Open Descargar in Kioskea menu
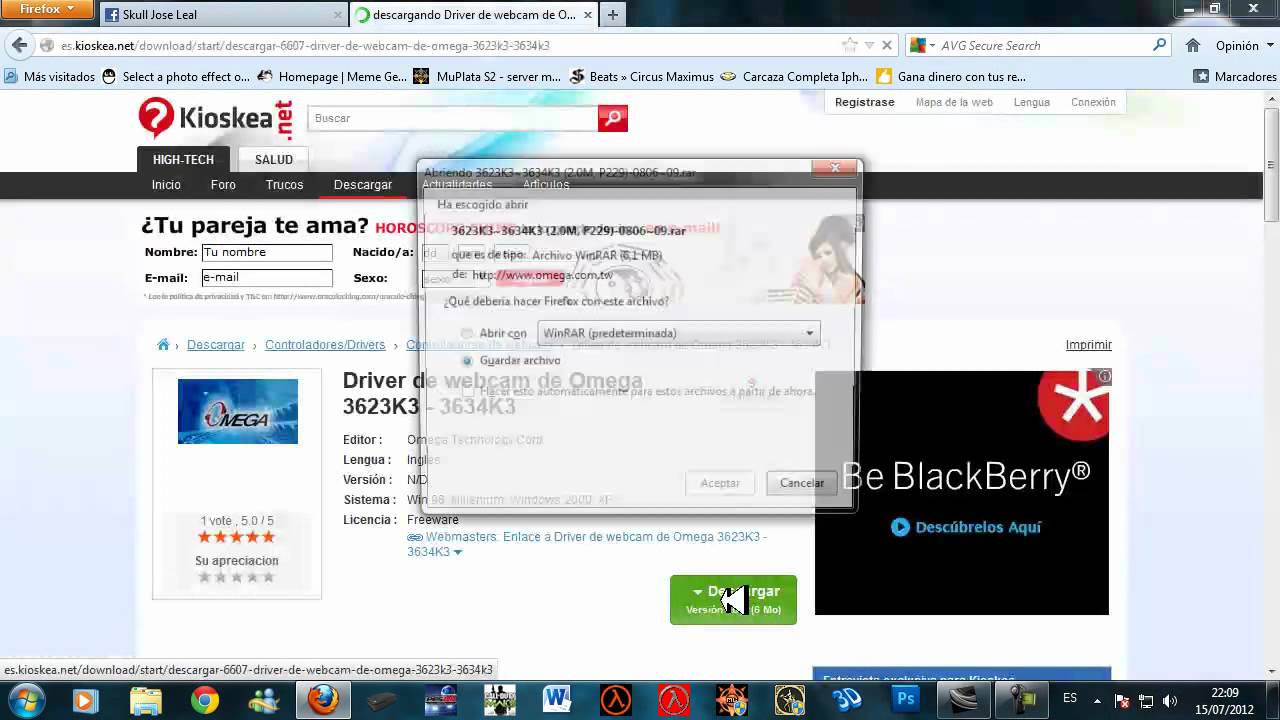This screenshot has width=1280, height=720. tap(363, 185)
